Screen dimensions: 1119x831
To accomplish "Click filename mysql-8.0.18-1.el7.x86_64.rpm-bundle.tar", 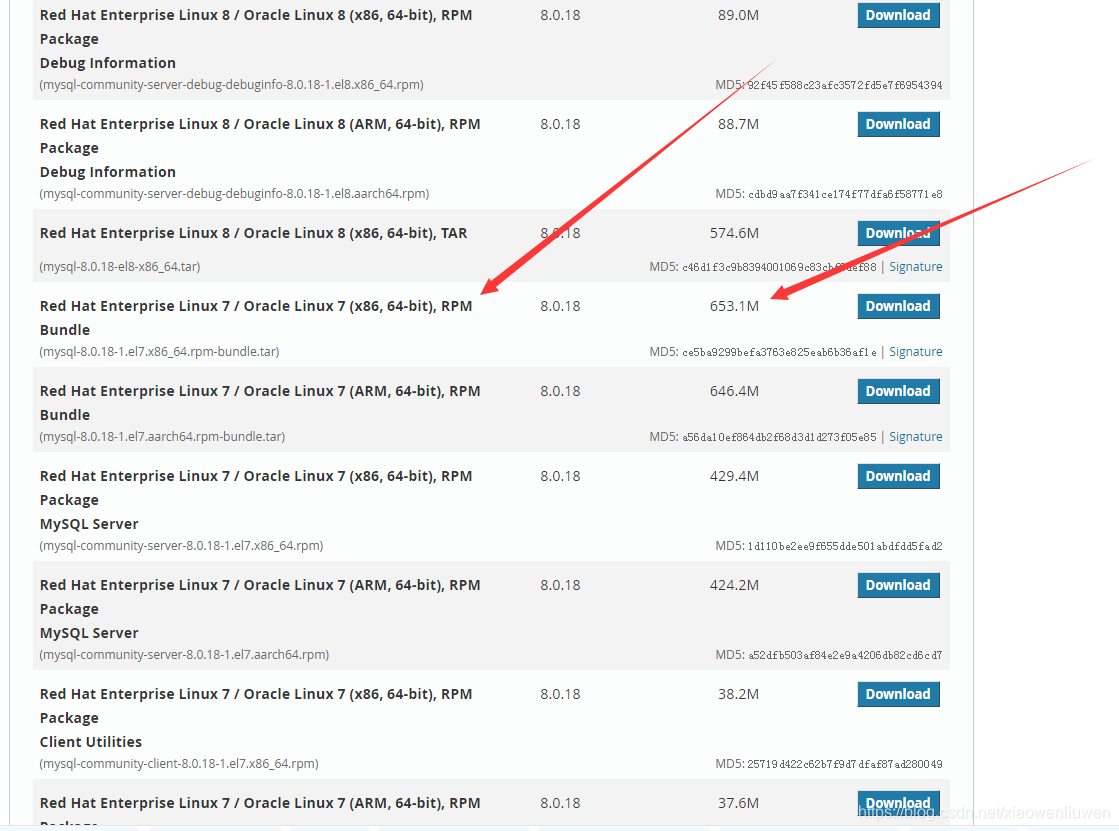I will [x=159, y=352].
